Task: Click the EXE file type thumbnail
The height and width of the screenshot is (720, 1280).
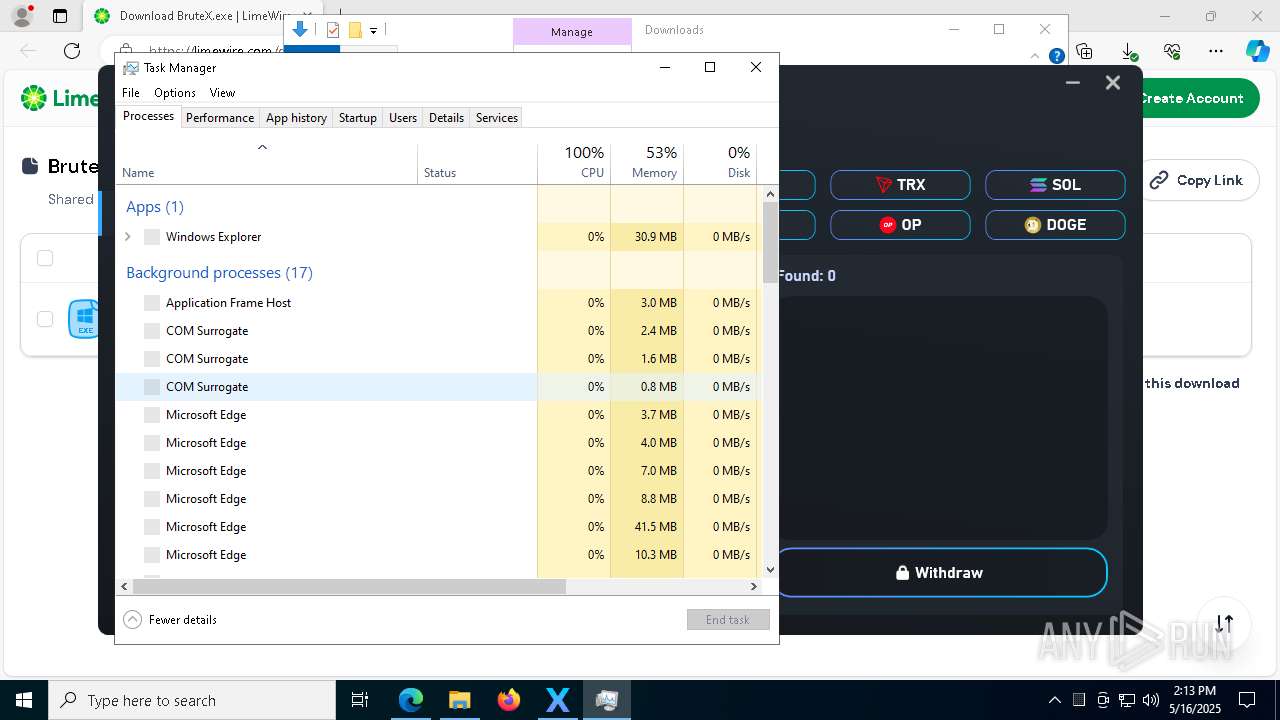Action: pos(84,319)
